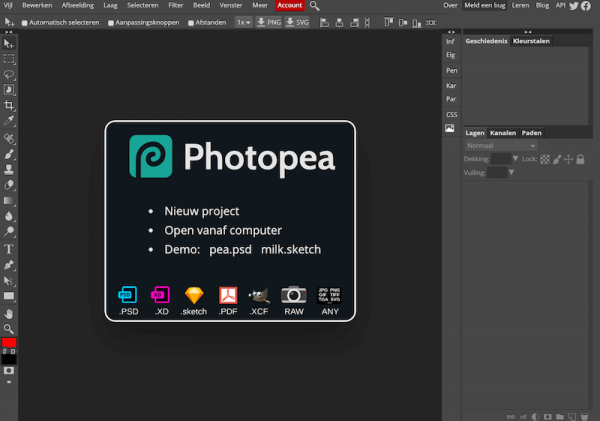Screen dimensions: 600x421
Task: Select the Move tool in the toolbox
Action: click(8, 44)
